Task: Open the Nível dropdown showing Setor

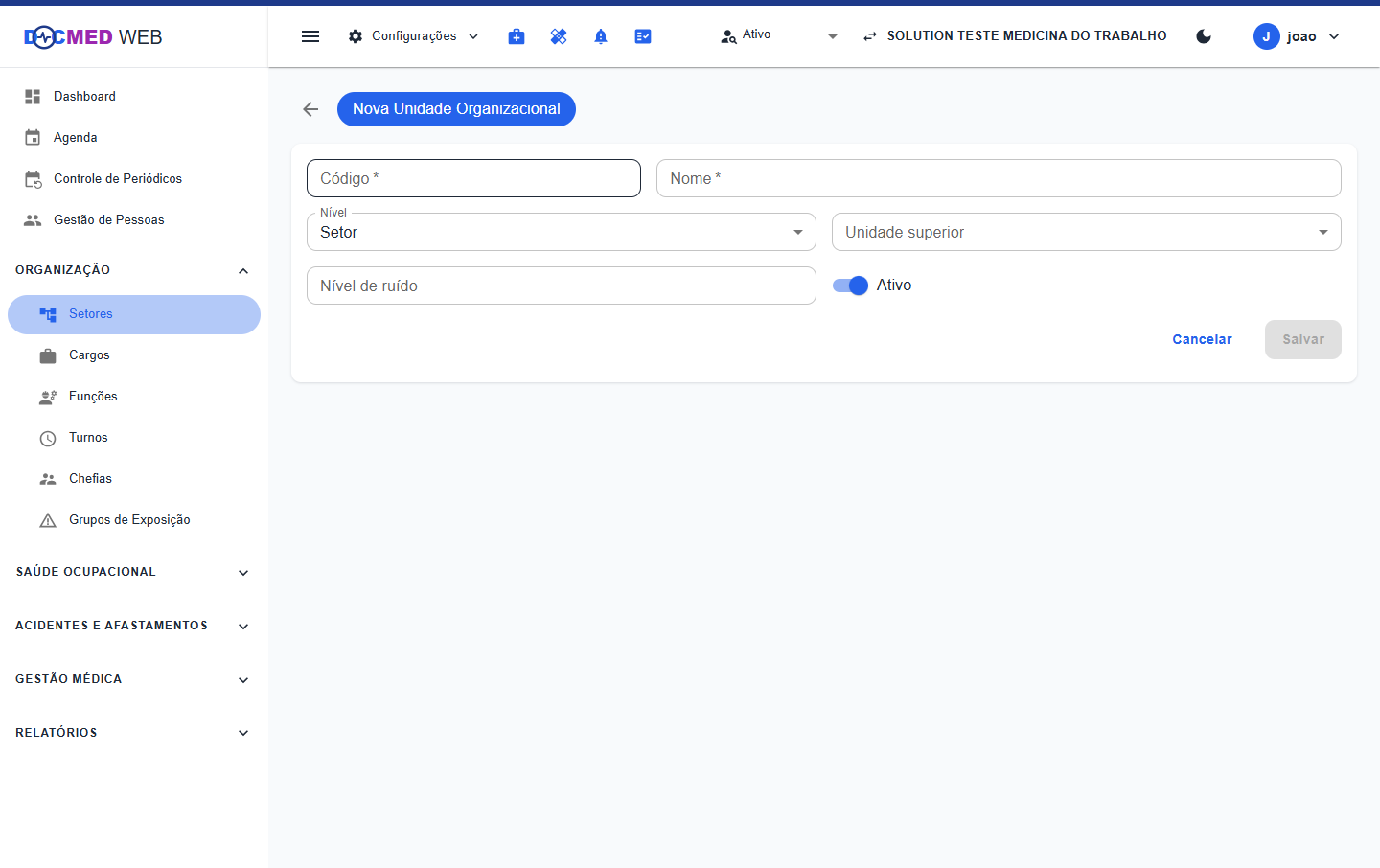Action: [x=562, y=232]
